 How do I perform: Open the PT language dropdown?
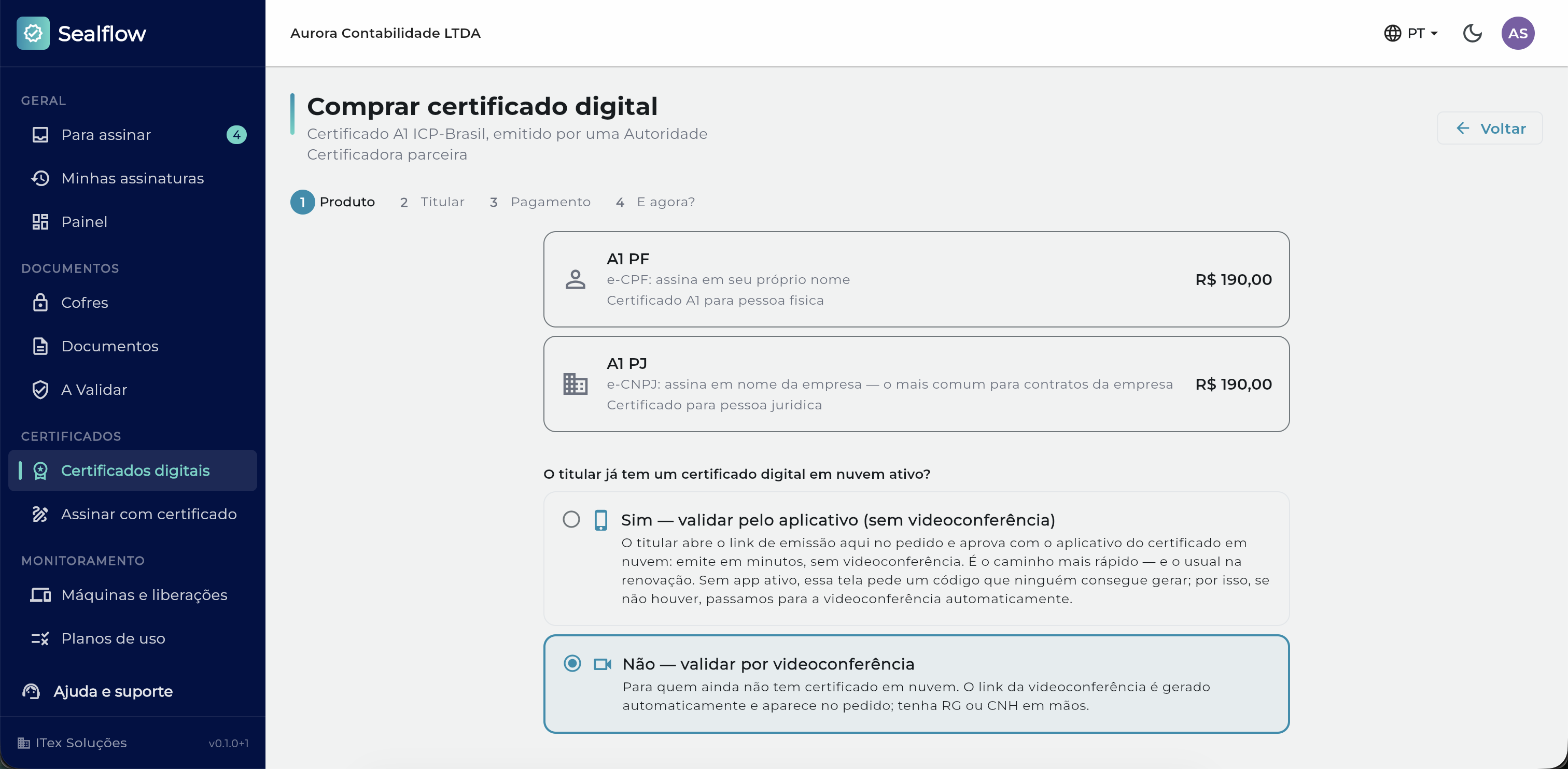[1411, 33]
